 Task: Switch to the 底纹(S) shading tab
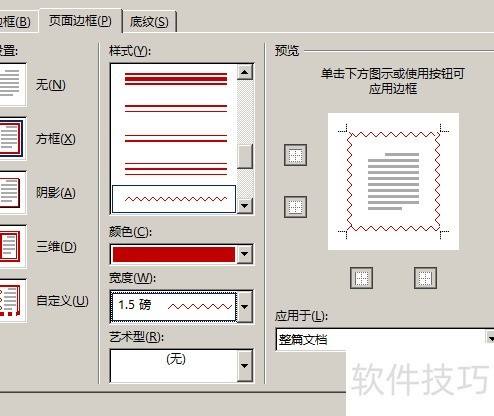coord(149,22)
